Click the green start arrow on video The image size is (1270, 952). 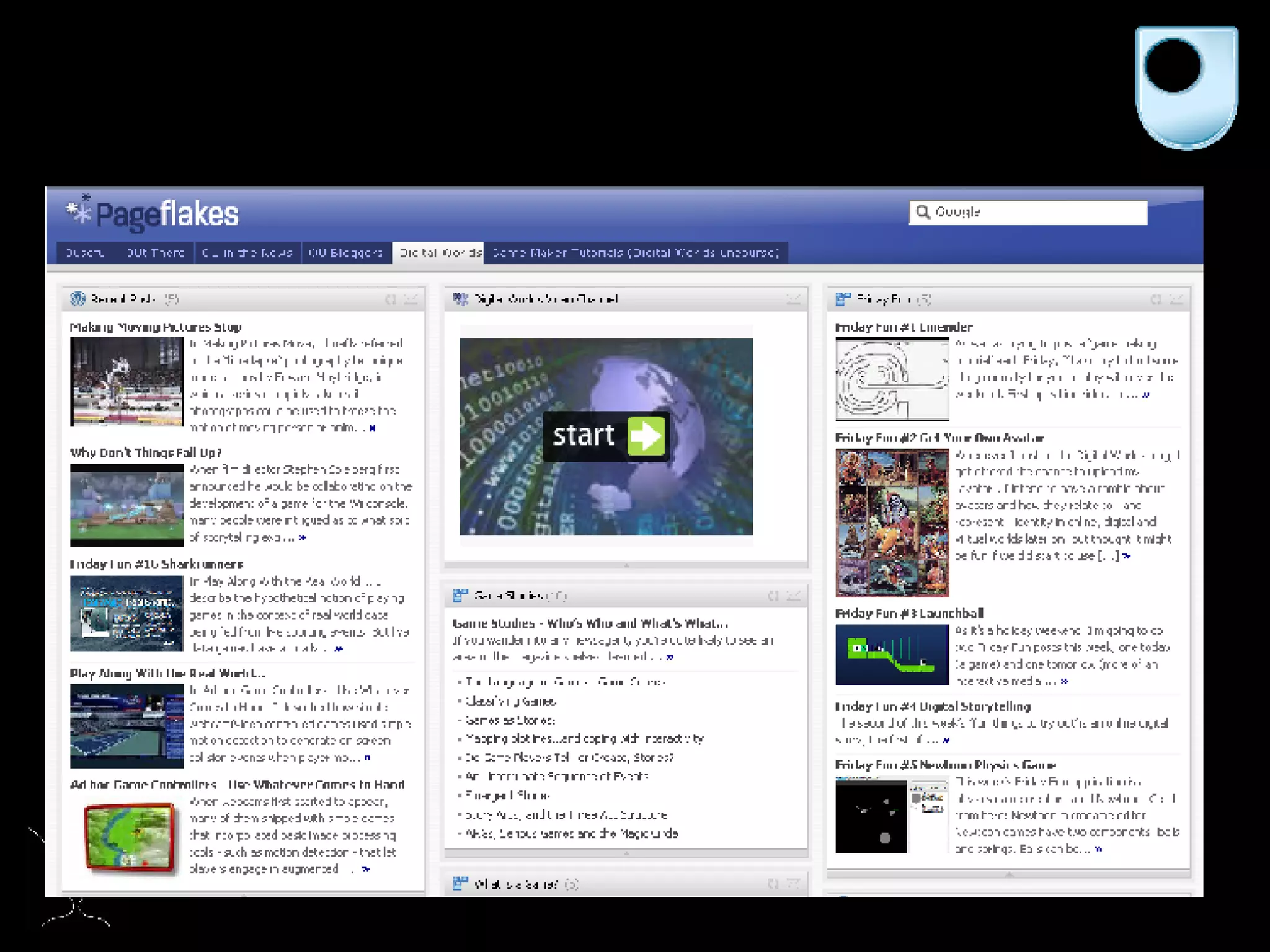pos(646,436)
